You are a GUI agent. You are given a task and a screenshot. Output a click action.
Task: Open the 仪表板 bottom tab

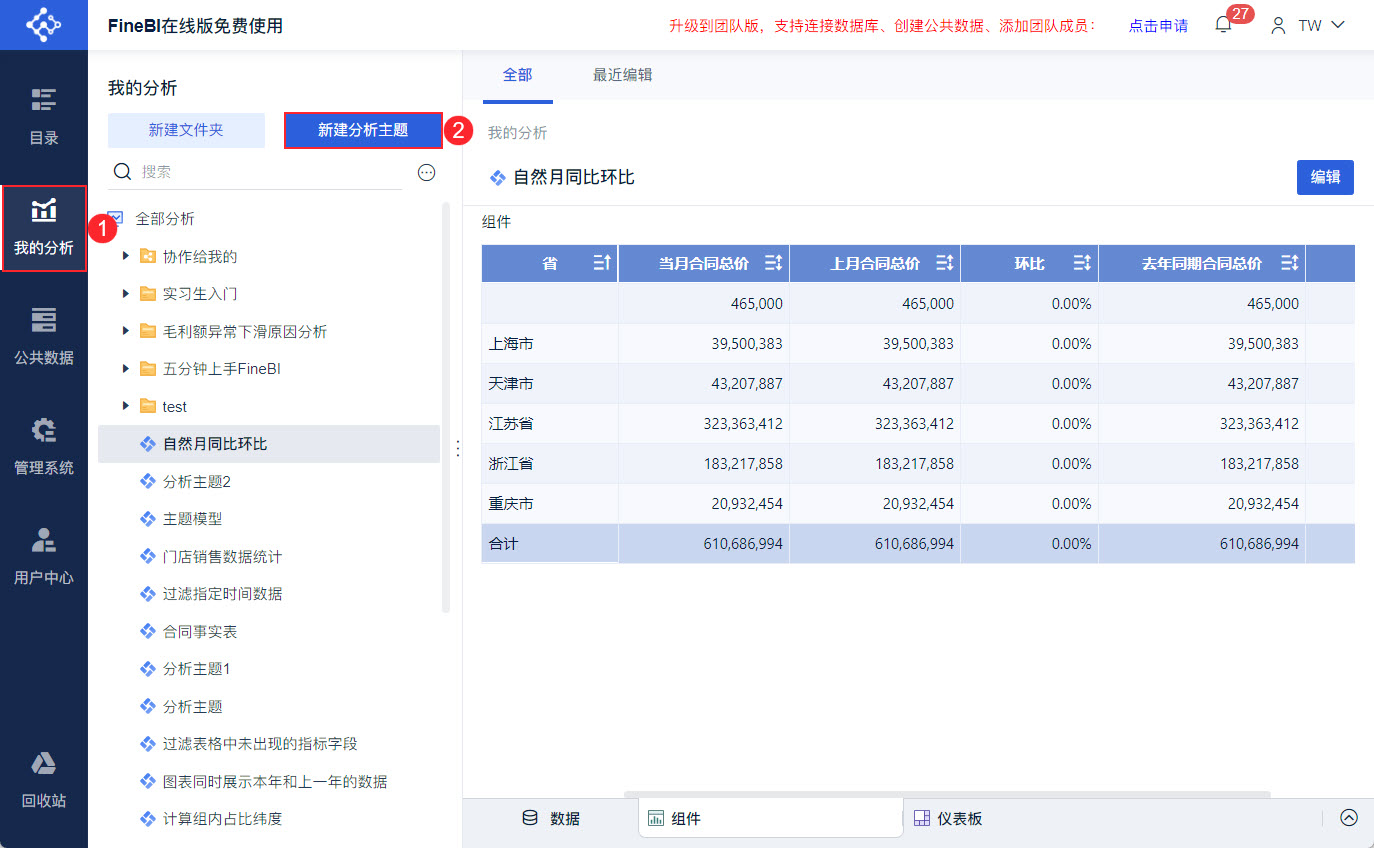[x=949, y=818]
